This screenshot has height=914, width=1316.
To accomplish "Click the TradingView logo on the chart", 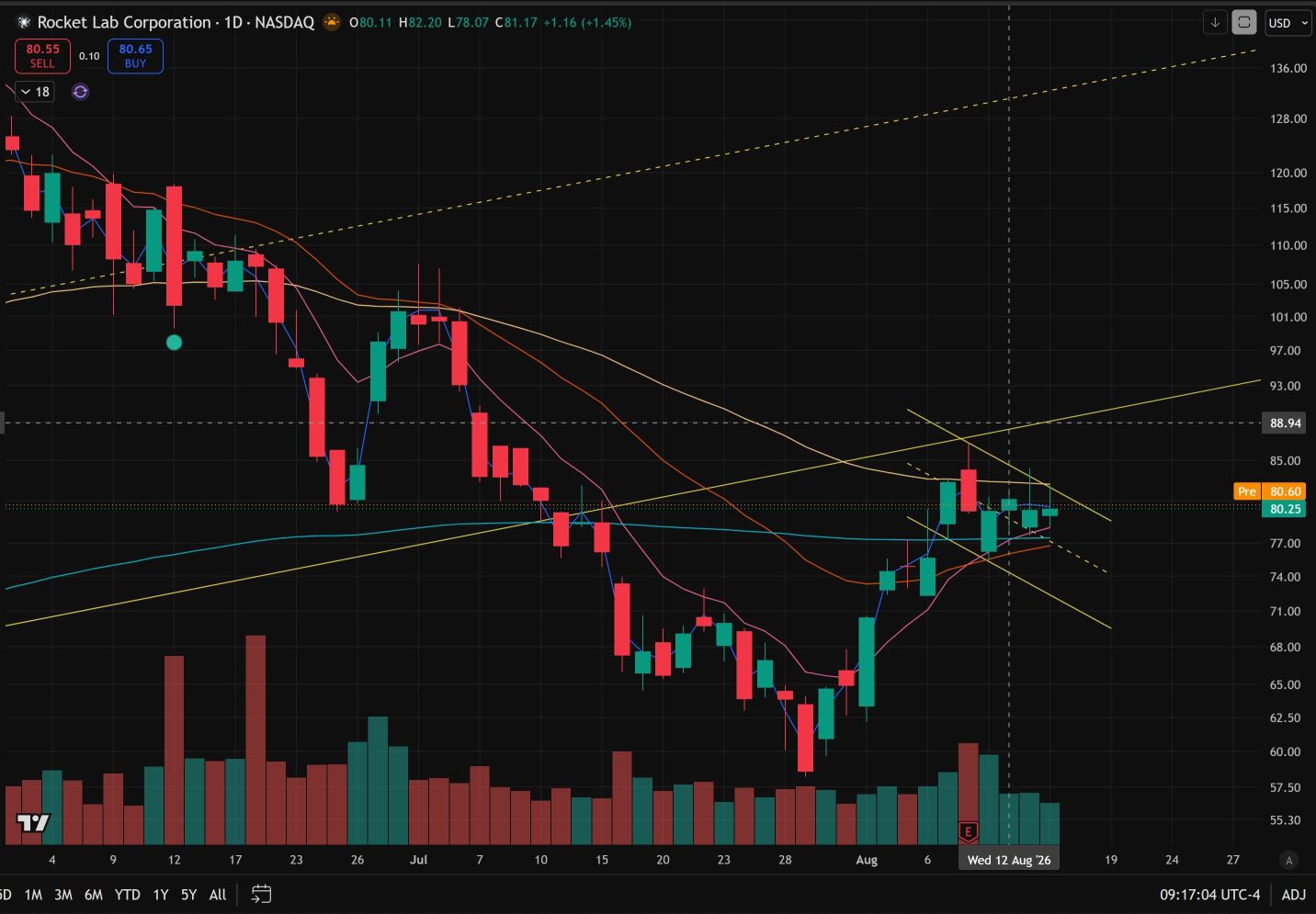I will point(33,822).
